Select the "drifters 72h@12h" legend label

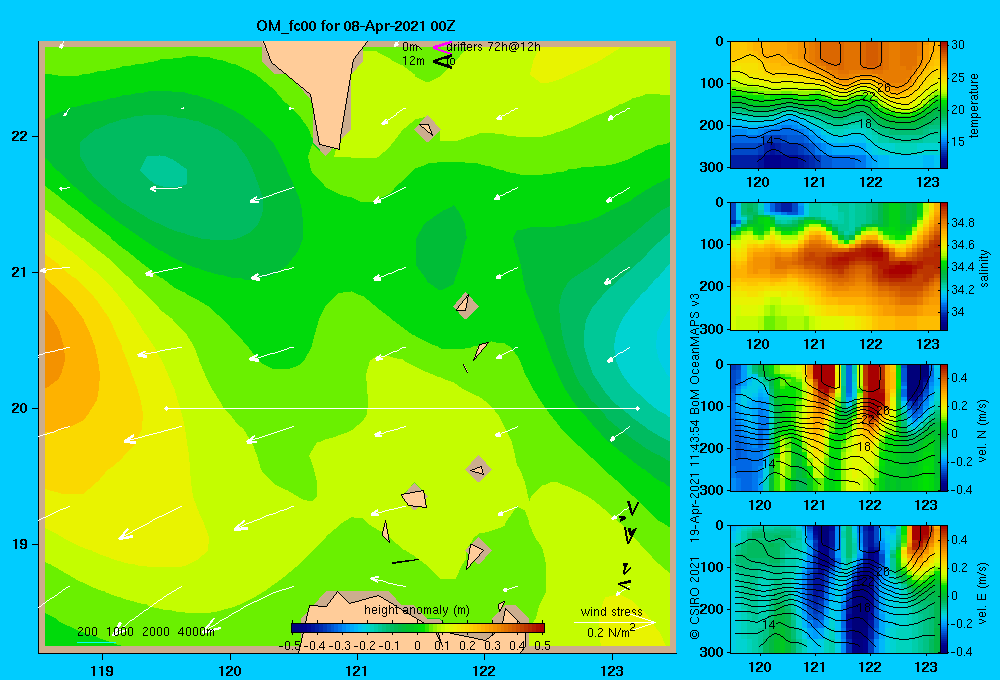(x=494, y=47)
